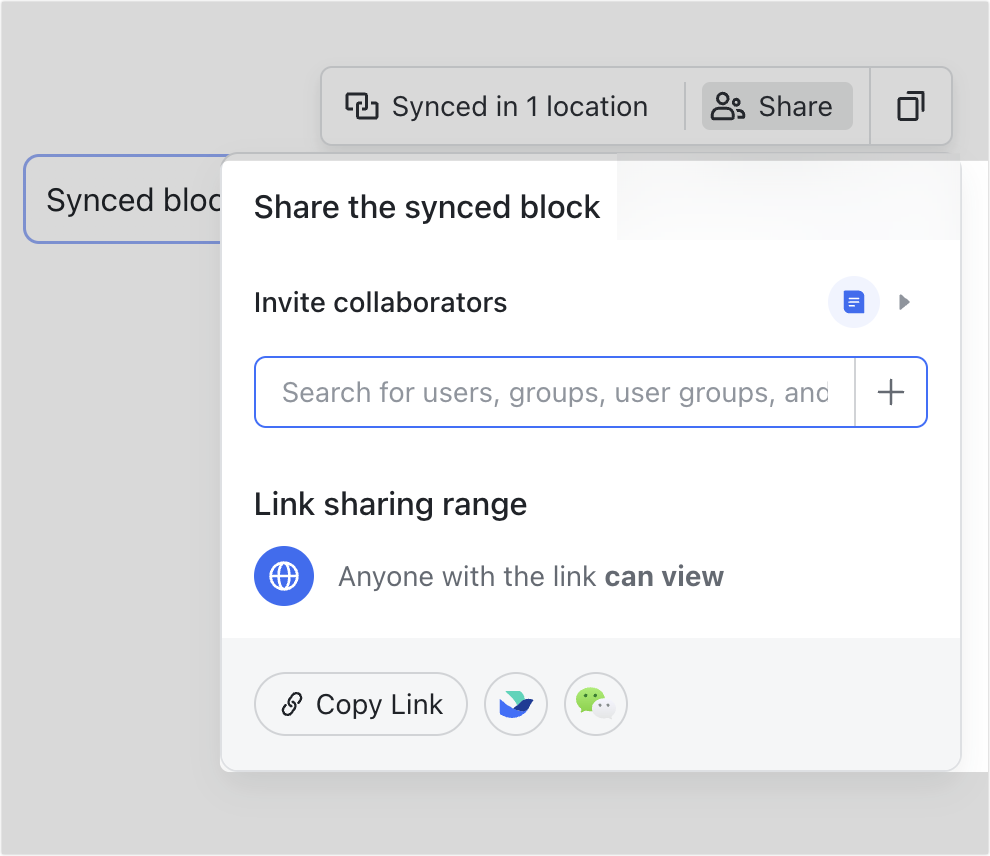Viewport: 990px width, 856px height.
Task: Open the blue document icon near Invite collaborators
Action: (x=853, y=302)
